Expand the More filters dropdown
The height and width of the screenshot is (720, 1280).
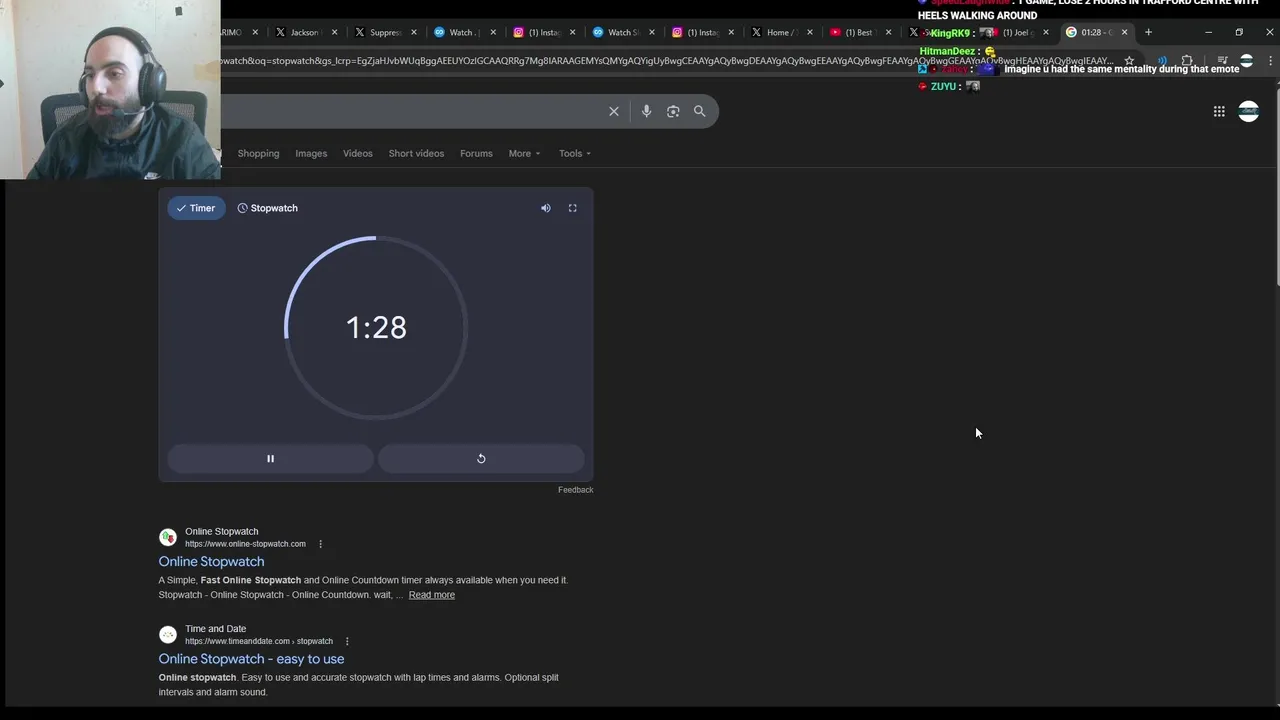pyautogui.click(x=524, y=153)
